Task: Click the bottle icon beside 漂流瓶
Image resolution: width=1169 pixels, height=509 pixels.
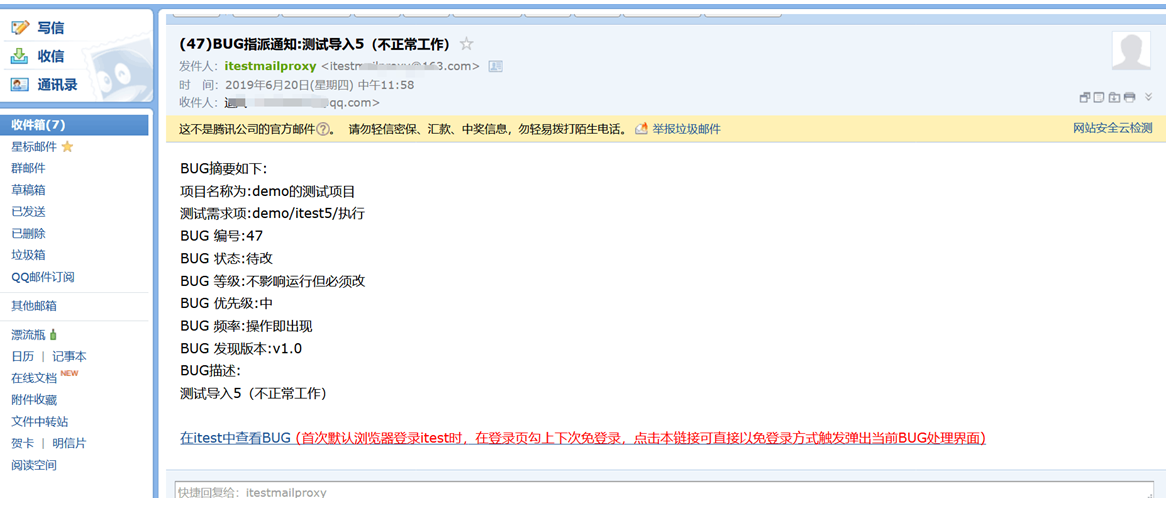Action: point(53,335)
